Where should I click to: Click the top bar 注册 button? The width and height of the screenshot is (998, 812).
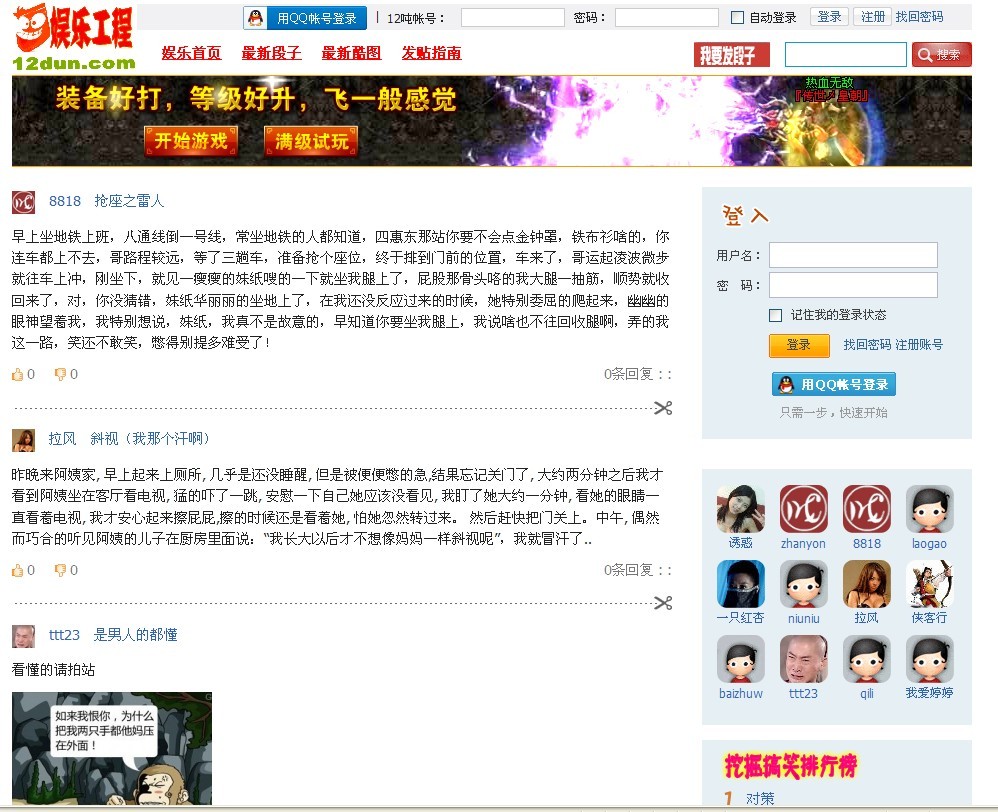873,17
